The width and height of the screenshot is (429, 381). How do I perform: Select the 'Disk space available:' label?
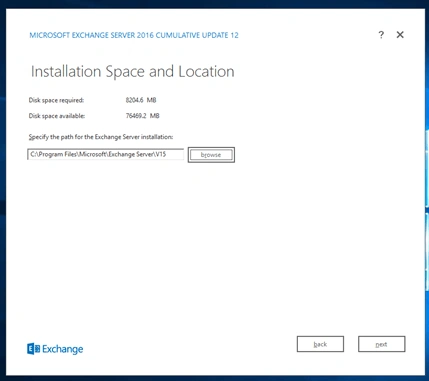(57, 116)
